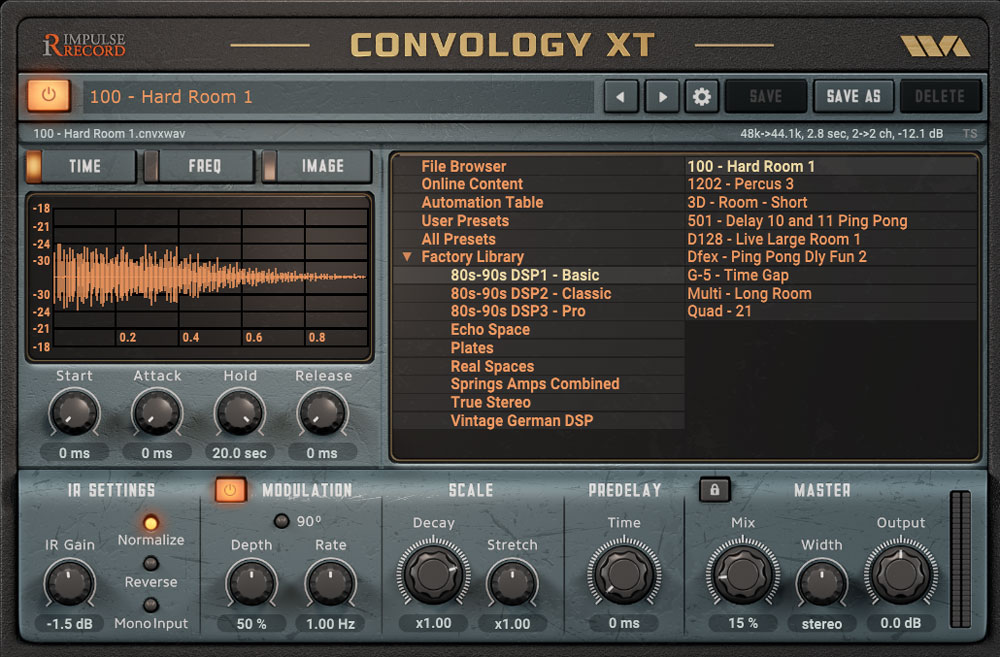Click the Release envelope knob
Image resolution: width=1000 pixels, height=657 pixels.
(323, 413)
